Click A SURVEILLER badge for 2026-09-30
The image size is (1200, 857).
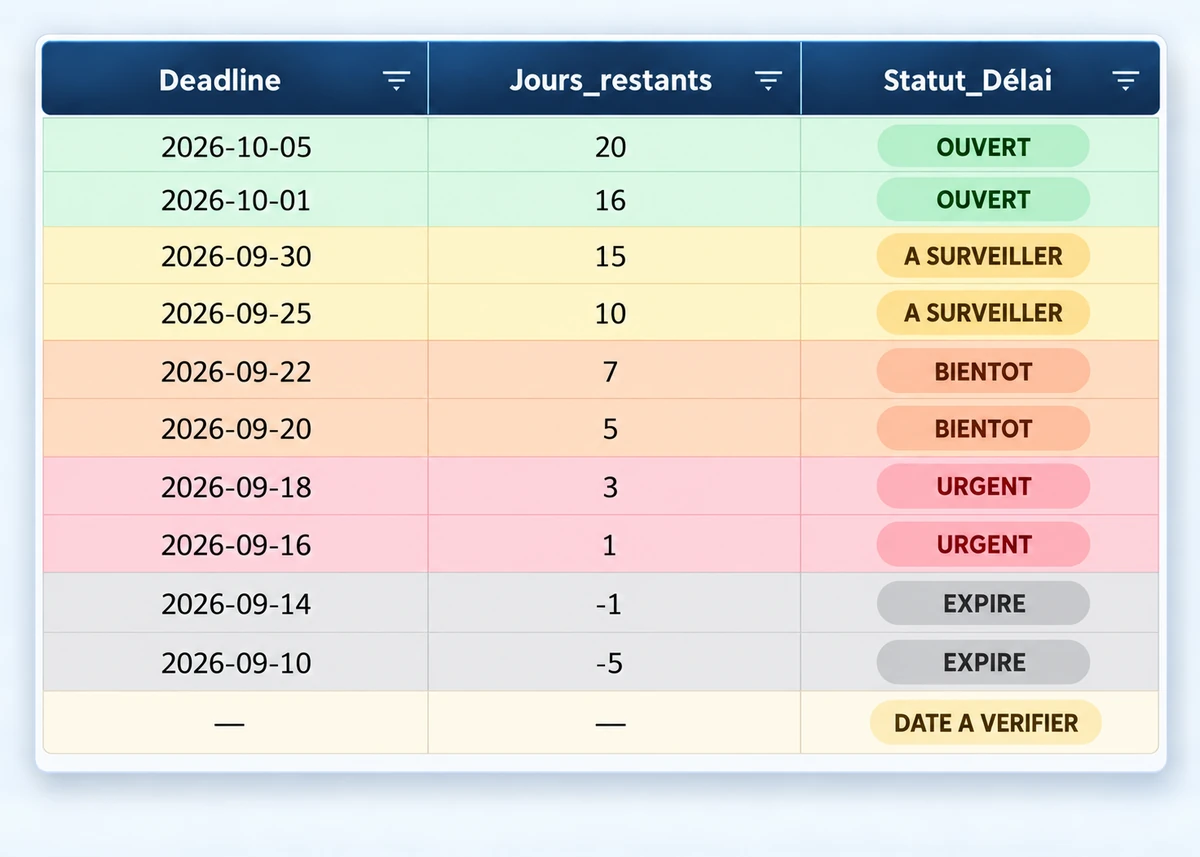983,256
